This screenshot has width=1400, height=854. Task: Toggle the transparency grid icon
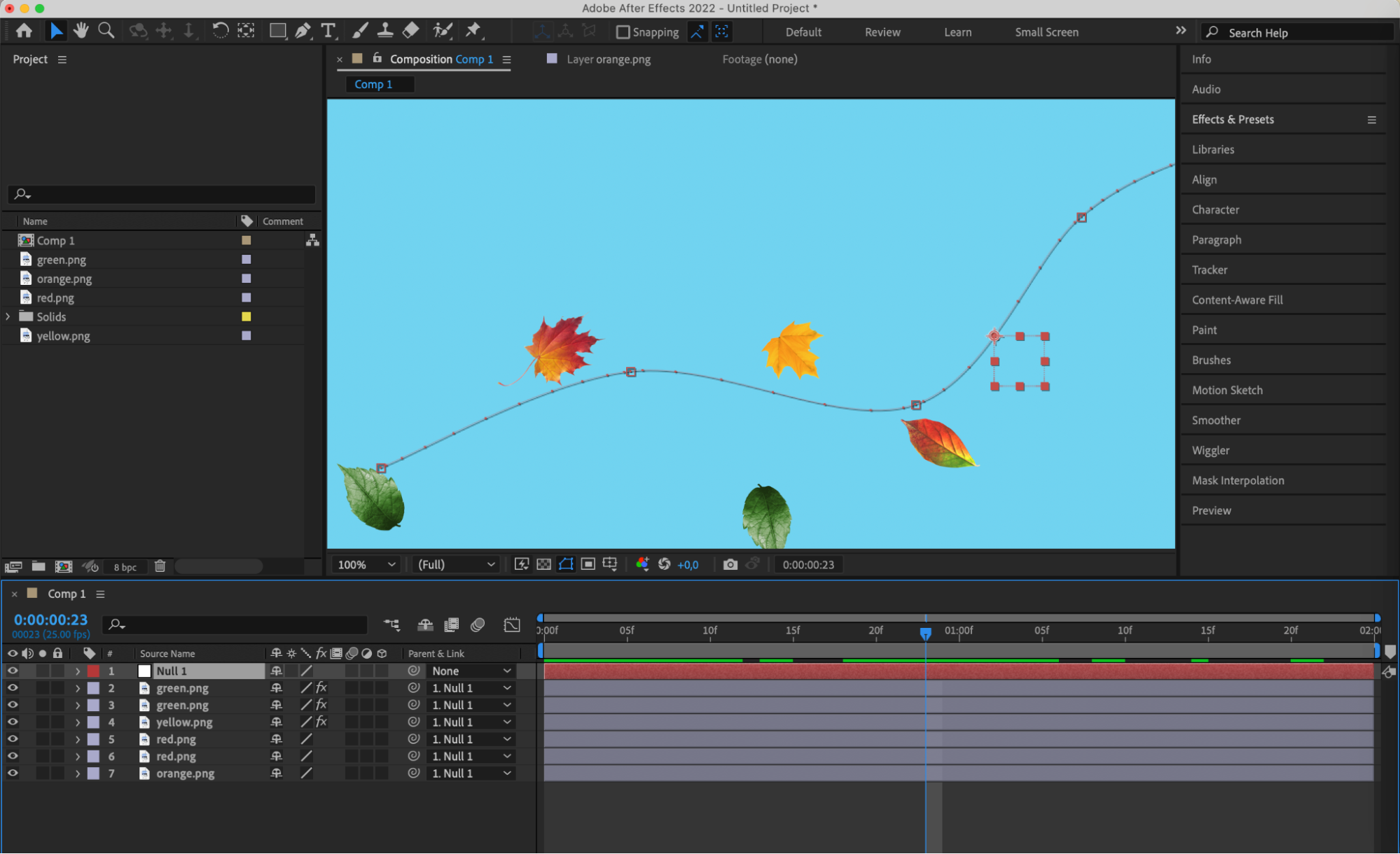543,564
